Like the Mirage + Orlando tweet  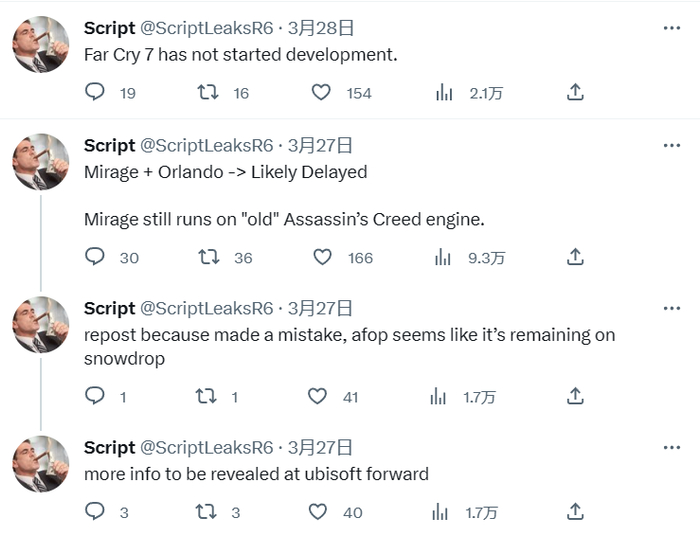click(x=322, y=257)
